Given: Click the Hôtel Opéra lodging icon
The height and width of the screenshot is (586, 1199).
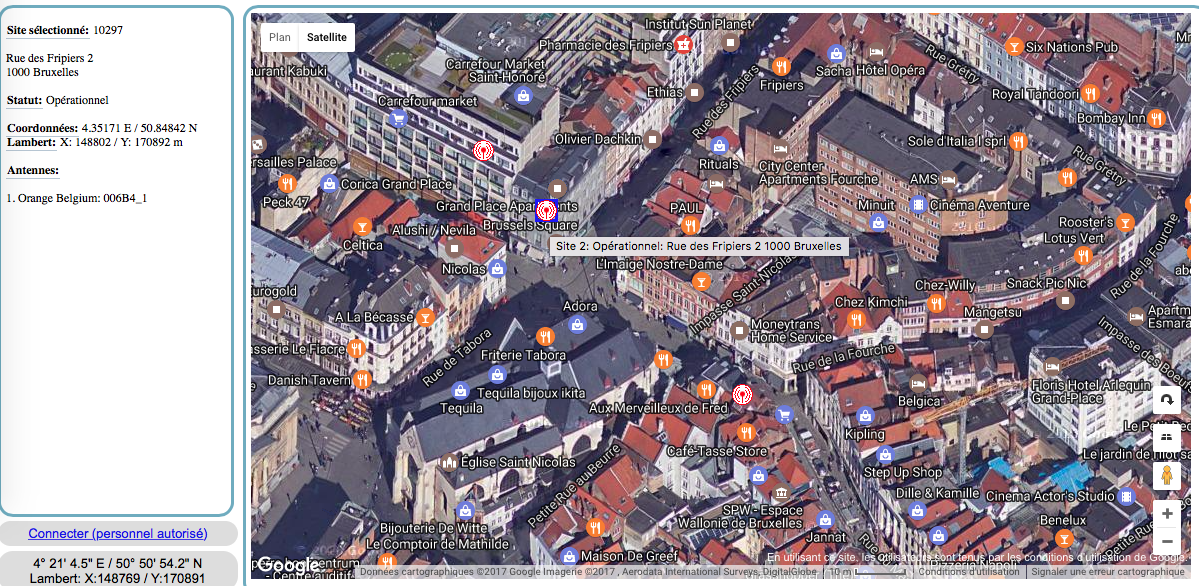Looking at the screenshot, I should 878,54.
